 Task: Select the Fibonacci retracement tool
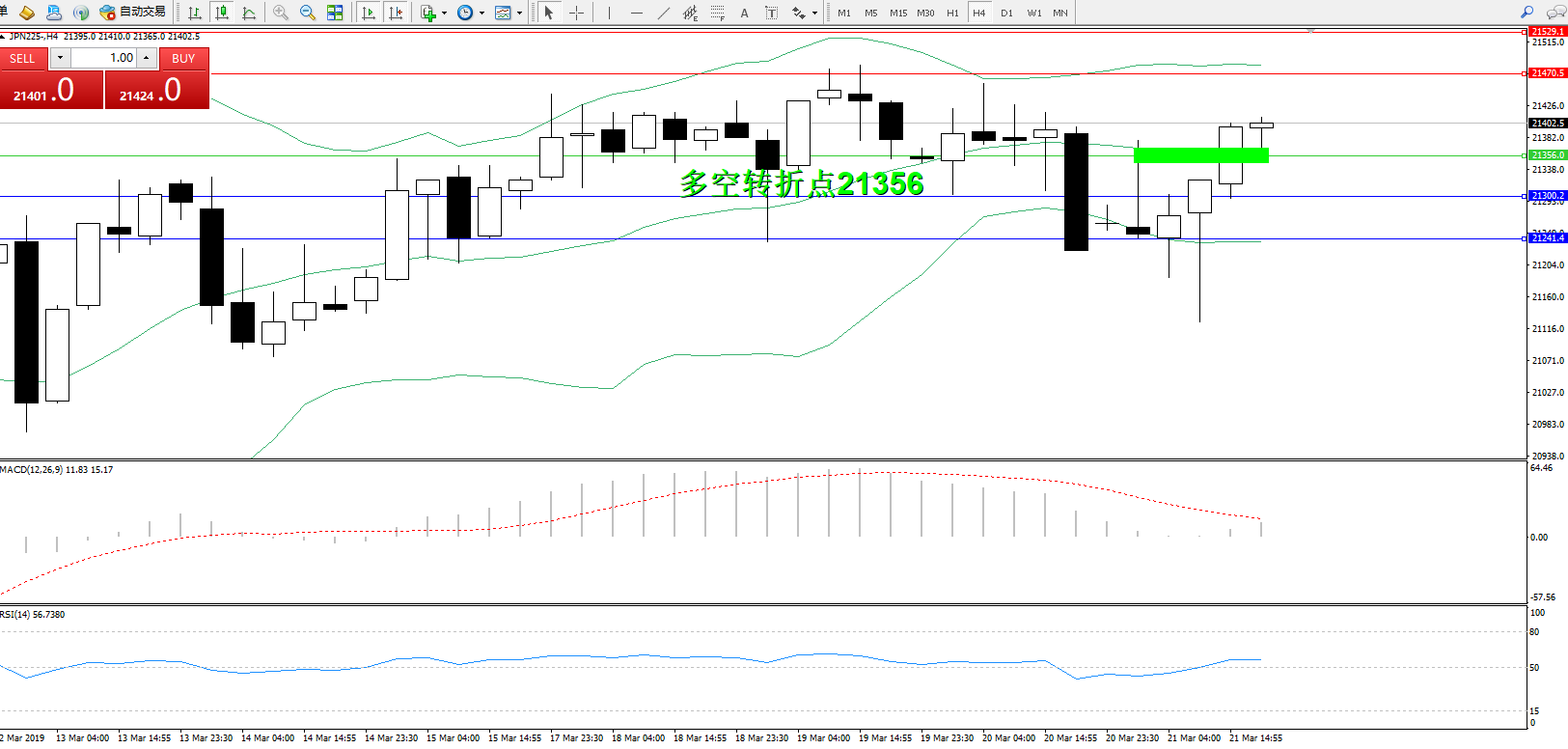[717, 13]
